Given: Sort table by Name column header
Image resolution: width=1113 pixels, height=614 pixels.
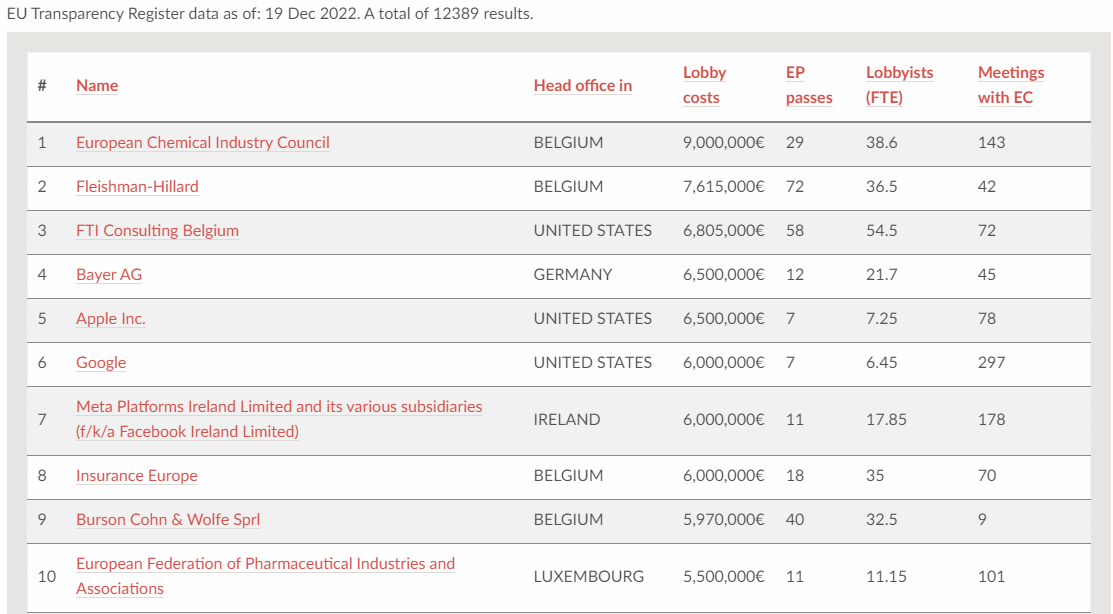Looking at the screenshot, I should (97, 86).
